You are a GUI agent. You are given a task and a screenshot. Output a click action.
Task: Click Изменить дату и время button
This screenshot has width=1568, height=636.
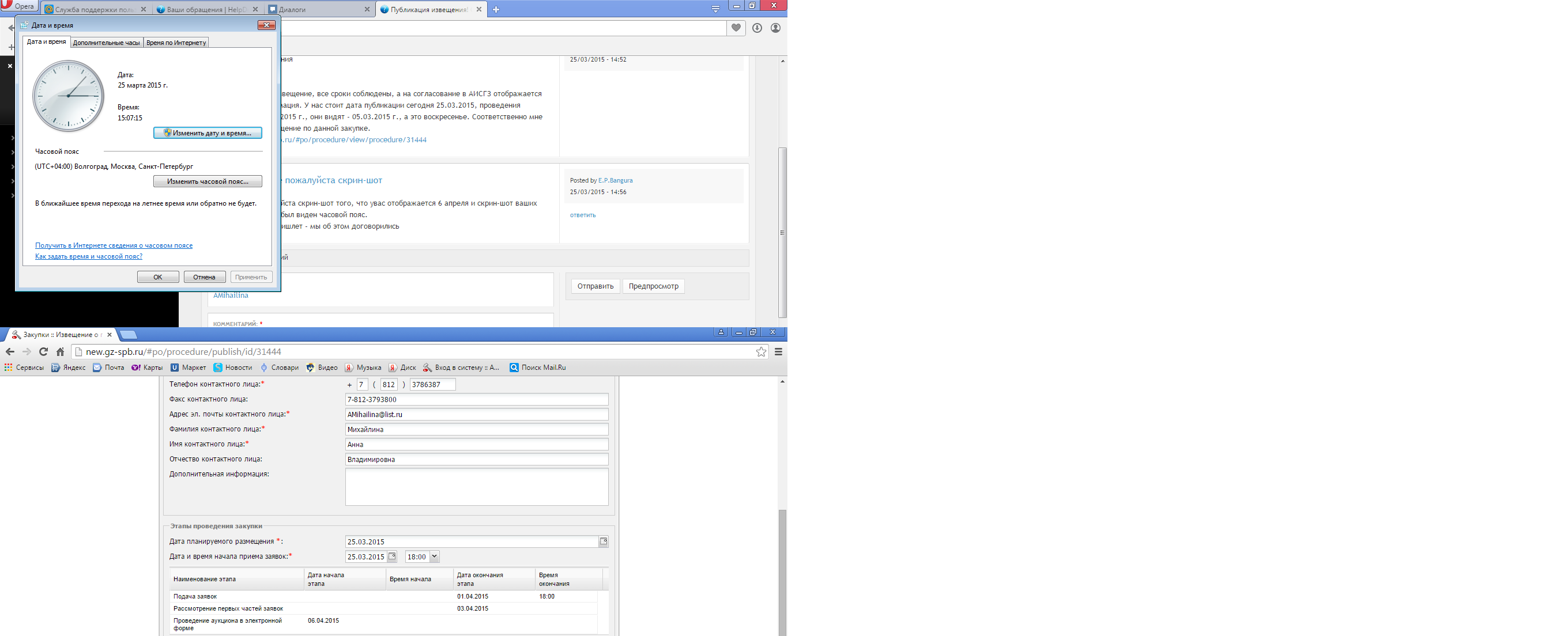point(208,132)
